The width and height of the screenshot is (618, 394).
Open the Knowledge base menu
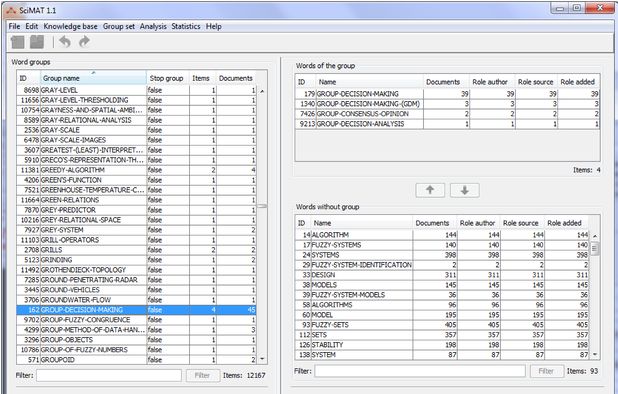(x=70, y=26)
